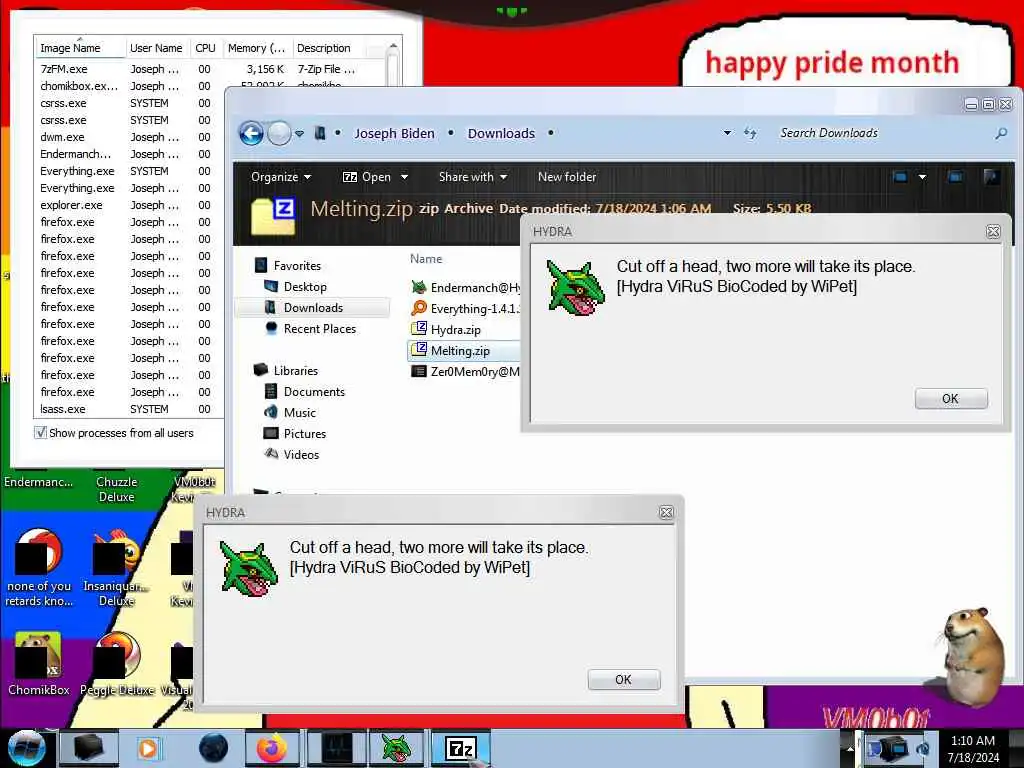Click the Explorer forward navigation arrow
This screenshot has width=1024, height=768.
coord(279,133)
